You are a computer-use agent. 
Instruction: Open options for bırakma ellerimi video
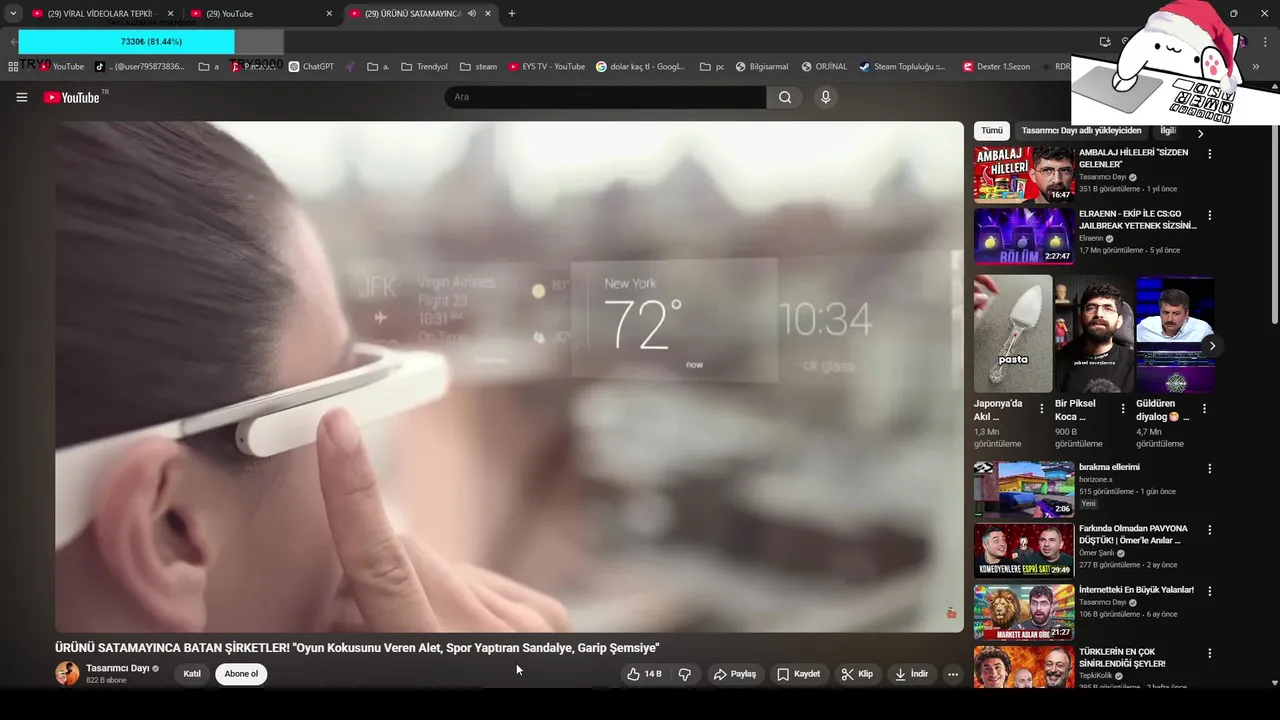[x=1210, y=468]
